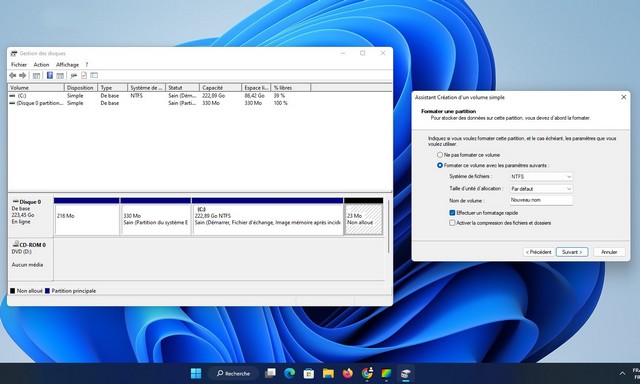Sort by the Type column header
Screen dimensions: 640x384
[113, 88]
